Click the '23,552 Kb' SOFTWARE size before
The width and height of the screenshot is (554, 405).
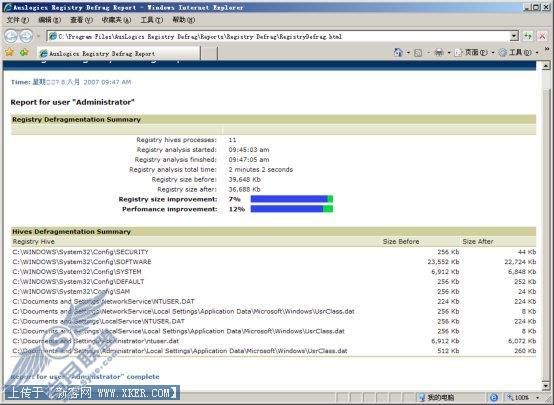point(443,262)
